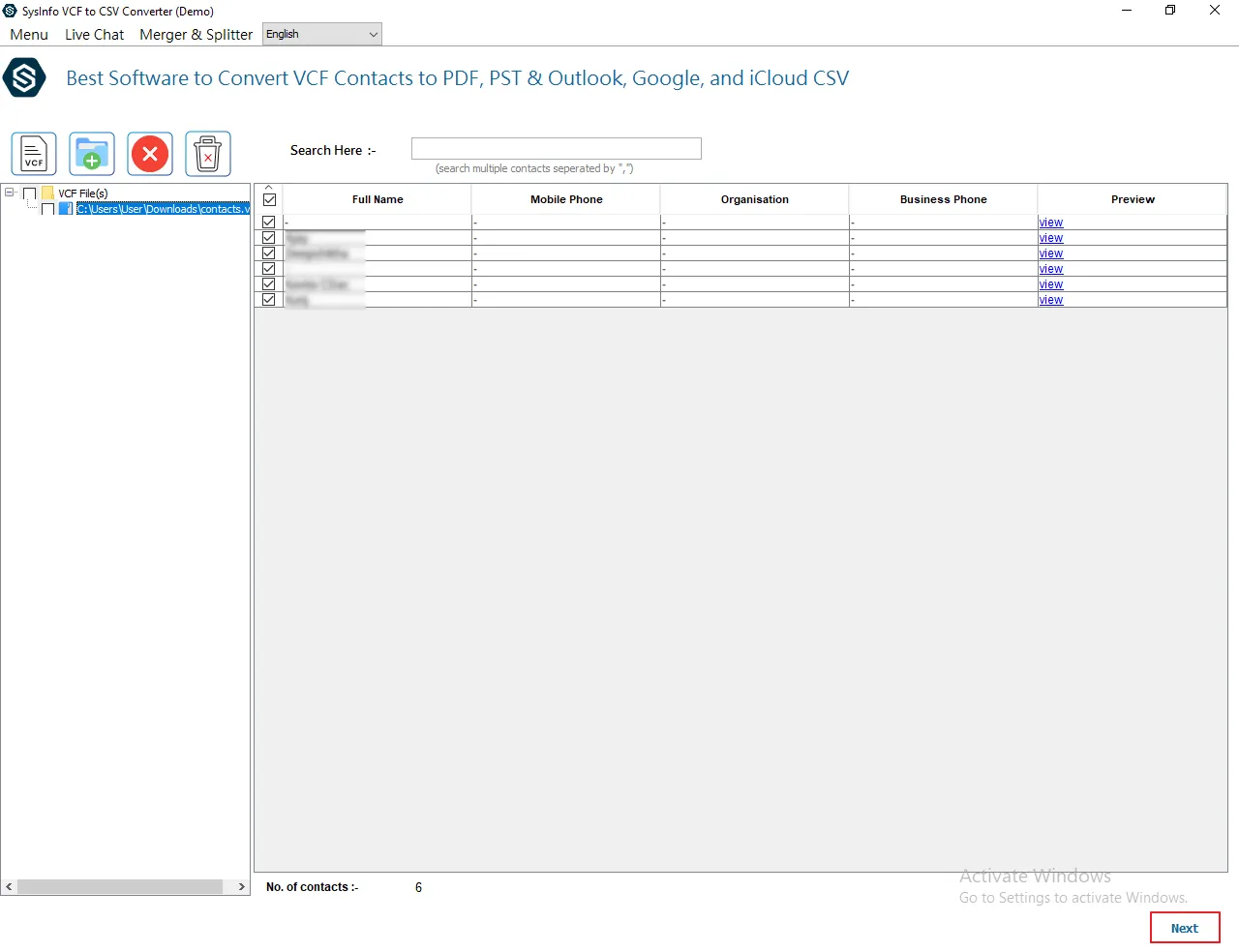This screenshot has height=952, width=1239.
Task: Click the add folder icon
Action: (92, 154)
